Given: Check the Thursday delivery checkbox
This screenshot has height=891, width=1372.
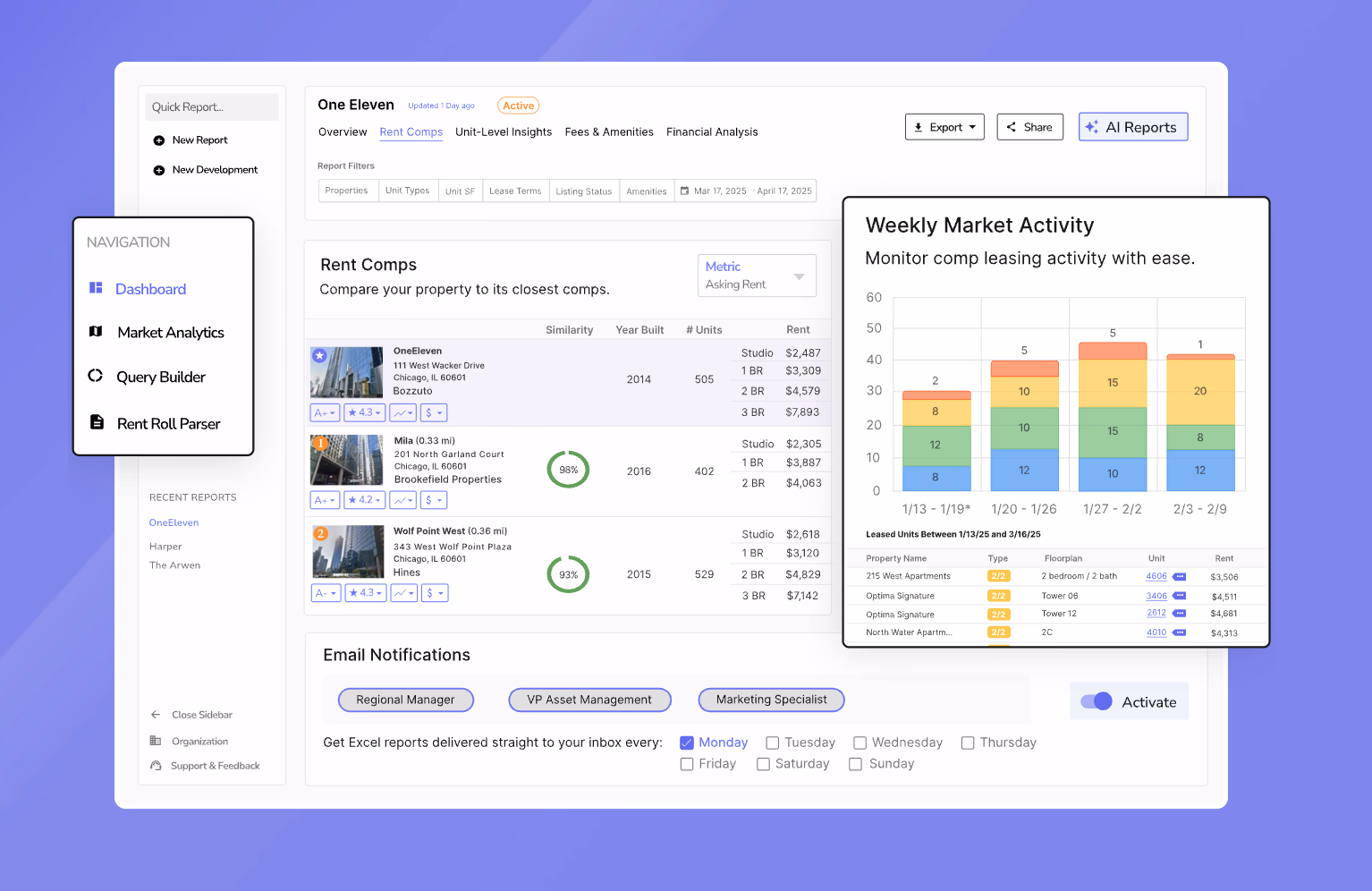Looking at the screenshot, I should (x=968, y=742).
